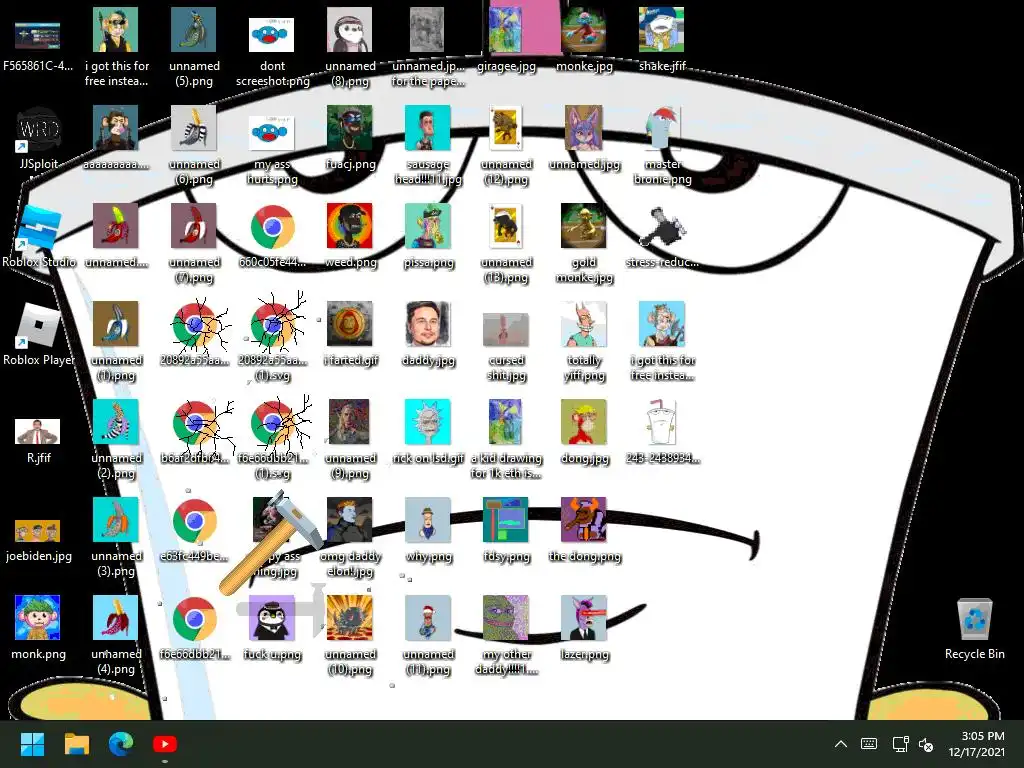Select the unnamed (4).png file
The width and height of the screenshot is (1024, 768).
pos(116,635)
